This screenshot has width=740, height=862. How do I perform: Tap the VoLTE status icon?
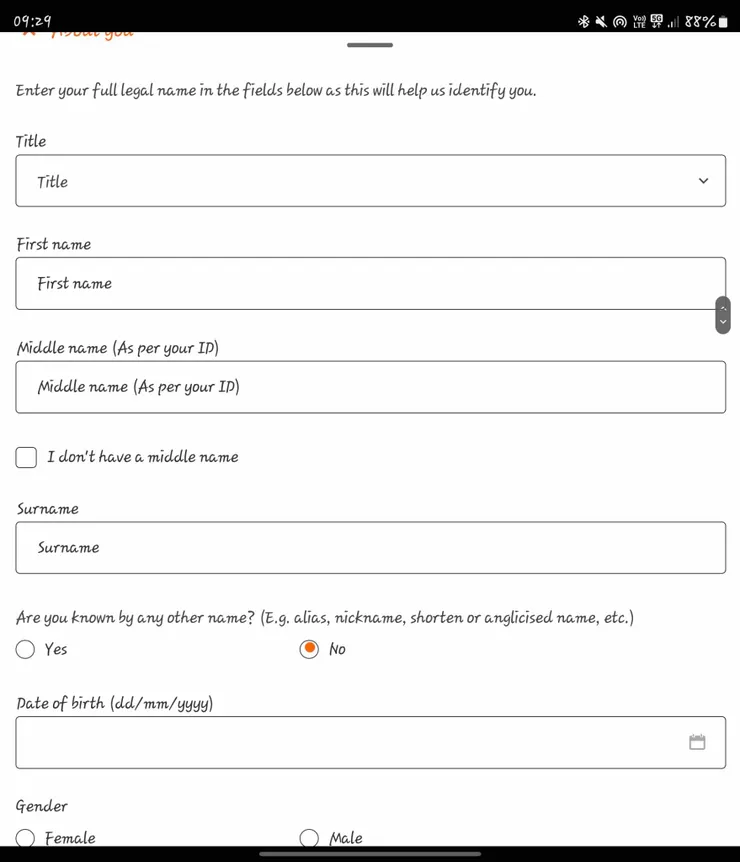click(x=639, y=21)
